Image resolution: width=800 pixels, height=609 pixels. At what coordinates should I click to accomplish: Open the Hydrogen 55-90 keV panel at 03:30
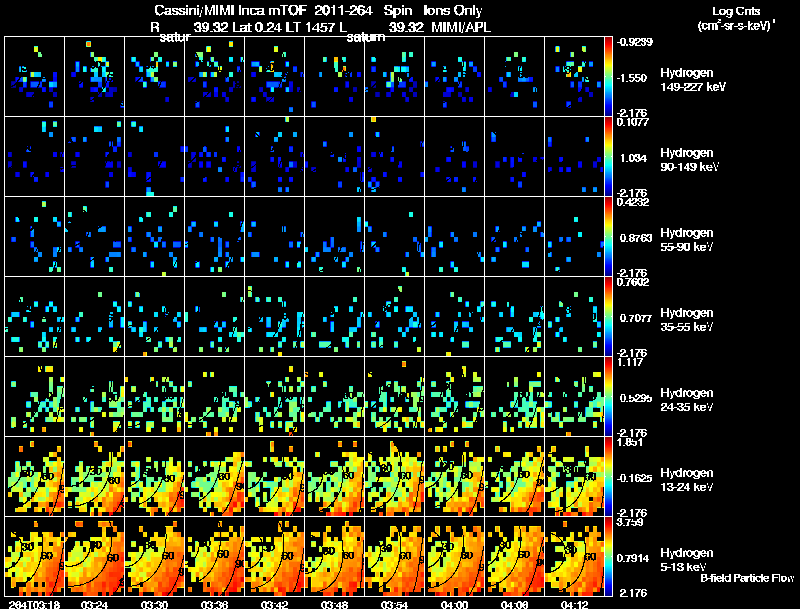point(155,237)
